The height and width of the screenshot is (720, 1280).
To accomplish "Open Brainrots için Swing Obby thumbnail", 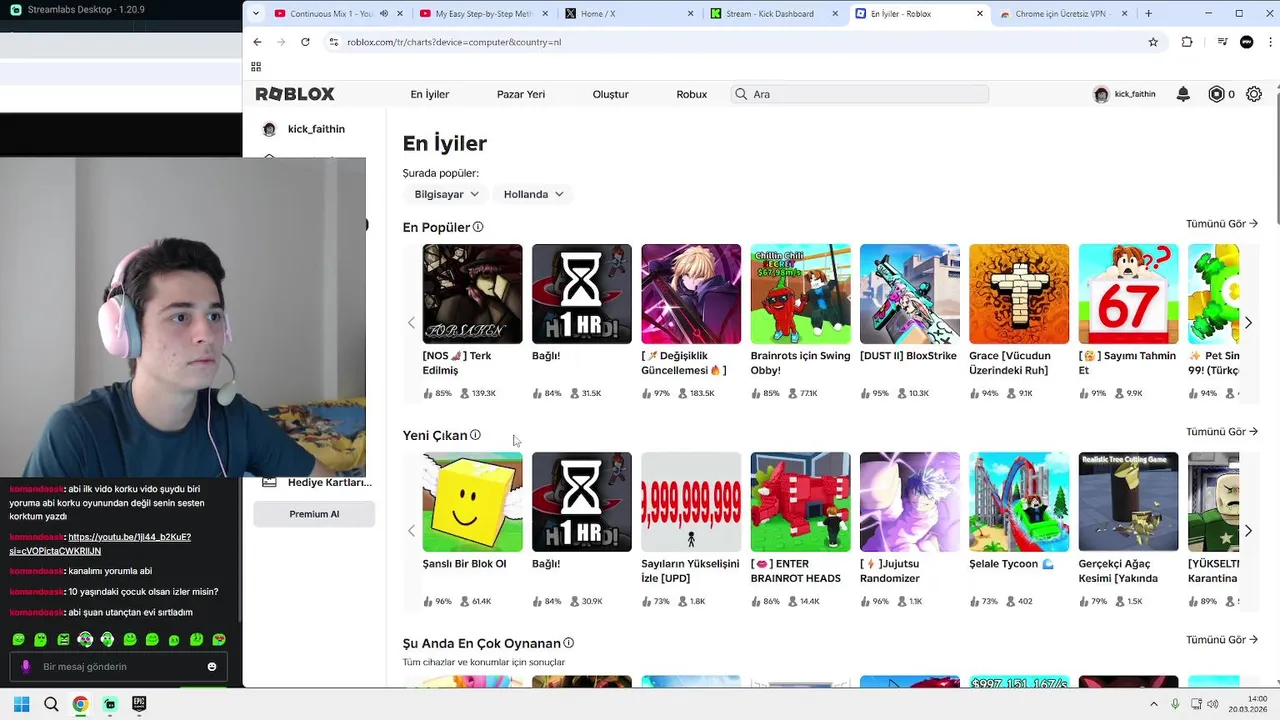I will coord(800,294).
